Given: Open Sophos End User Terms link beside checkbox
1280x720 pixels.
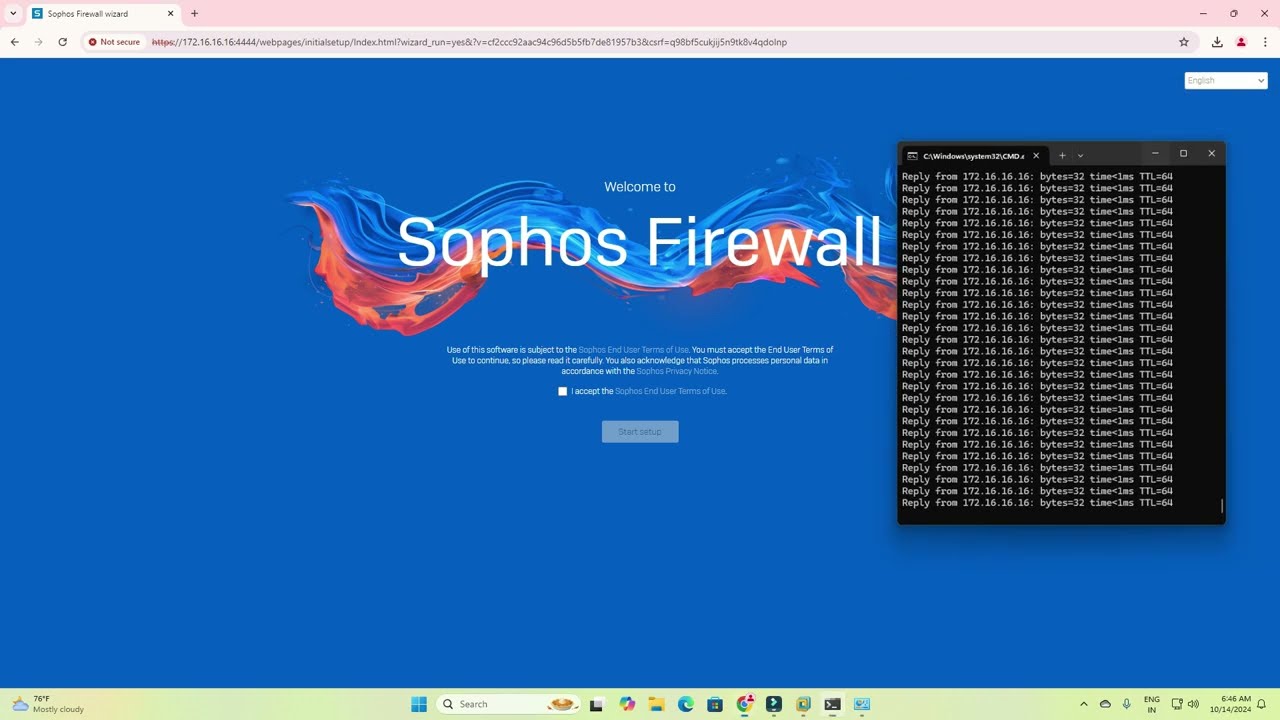Looking at the screenshot, I should coord(670,391).
